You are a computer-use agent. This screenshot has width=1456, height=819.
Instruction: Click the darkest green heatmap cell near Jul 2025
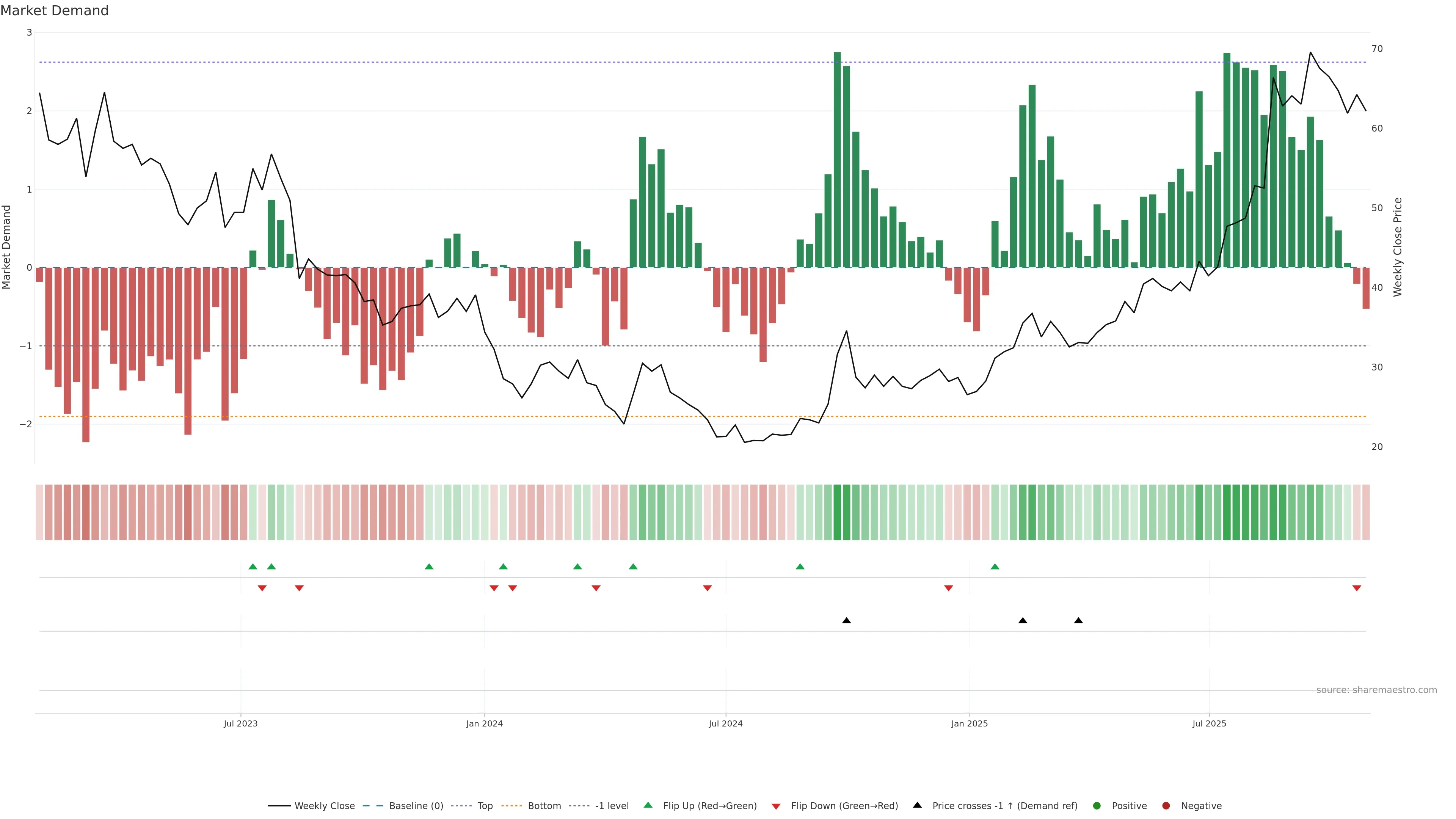point(1227,512)
